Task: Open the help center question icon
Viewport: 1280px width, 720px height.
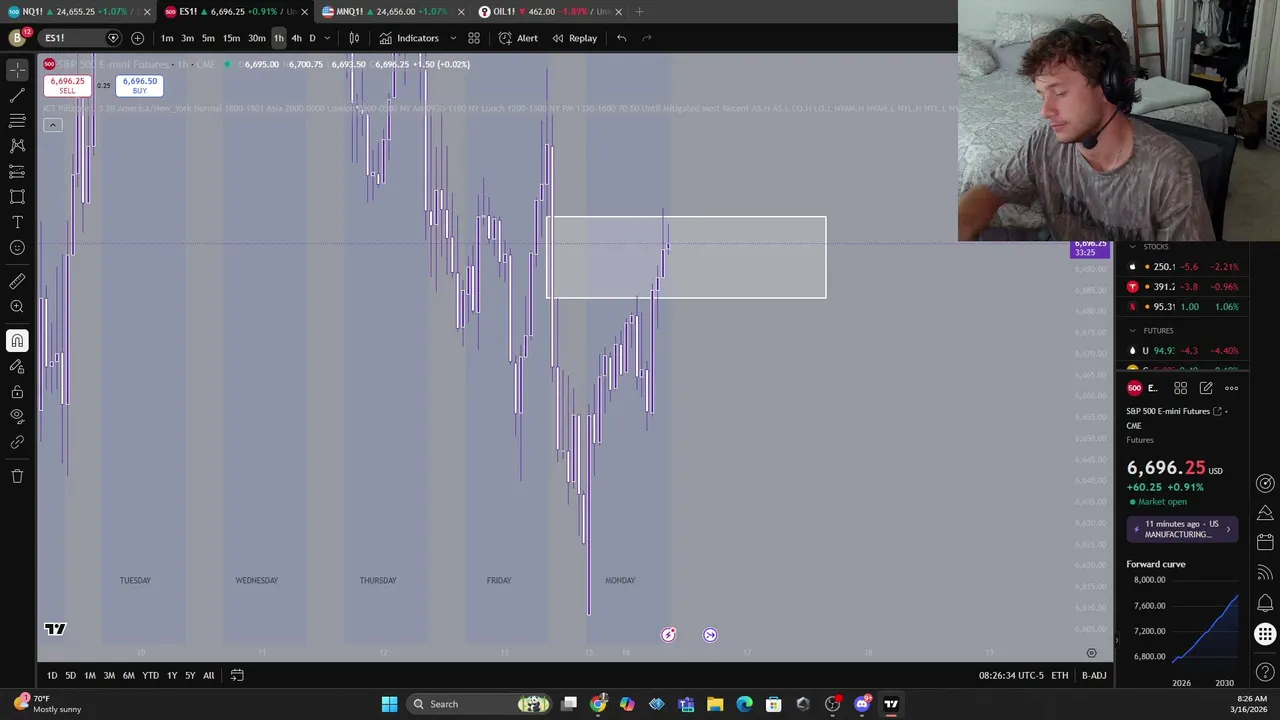Action: [1265, 672]
